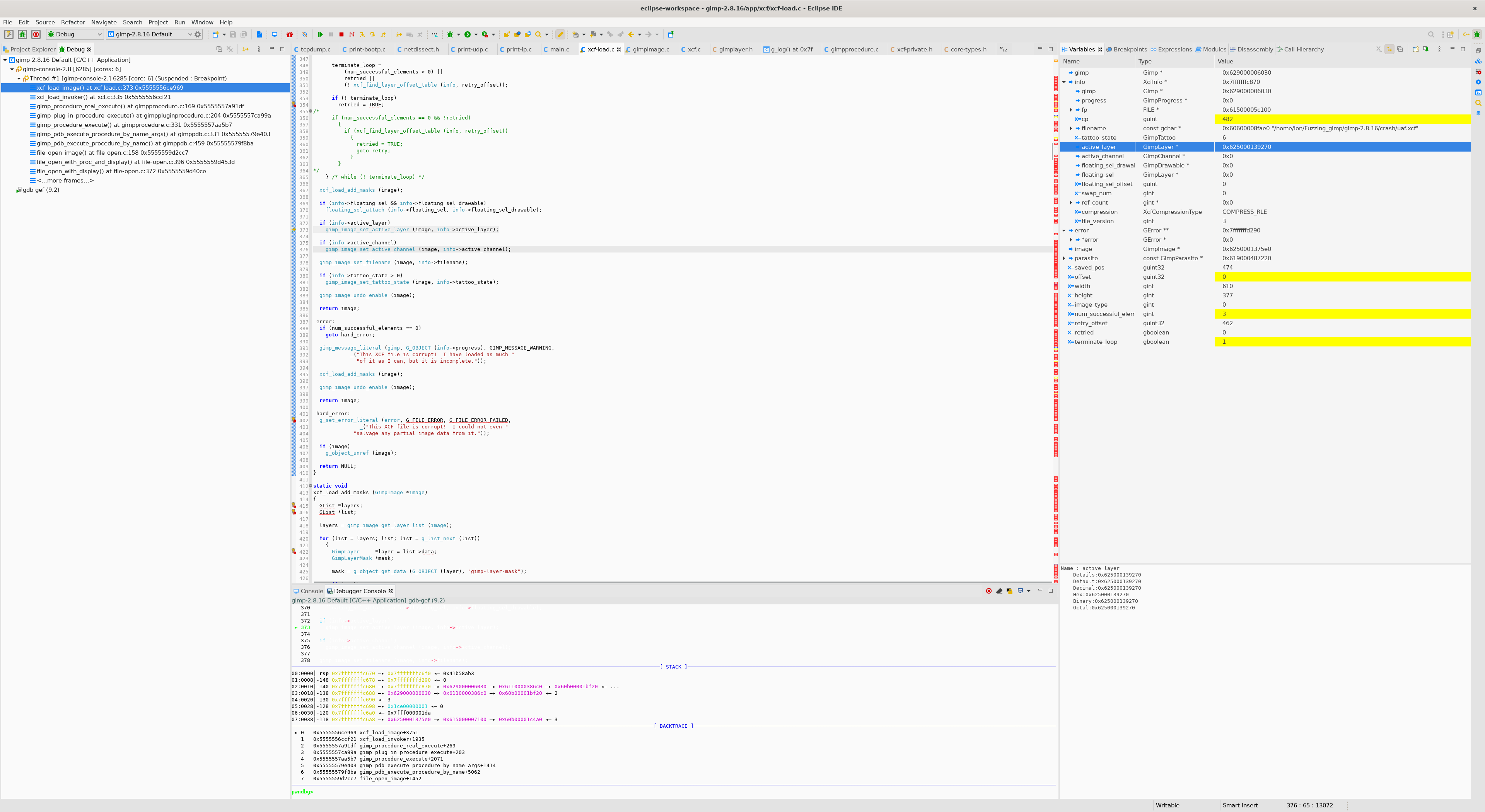Toggle Mark Occurrences highlighter in toolbar

560,34
